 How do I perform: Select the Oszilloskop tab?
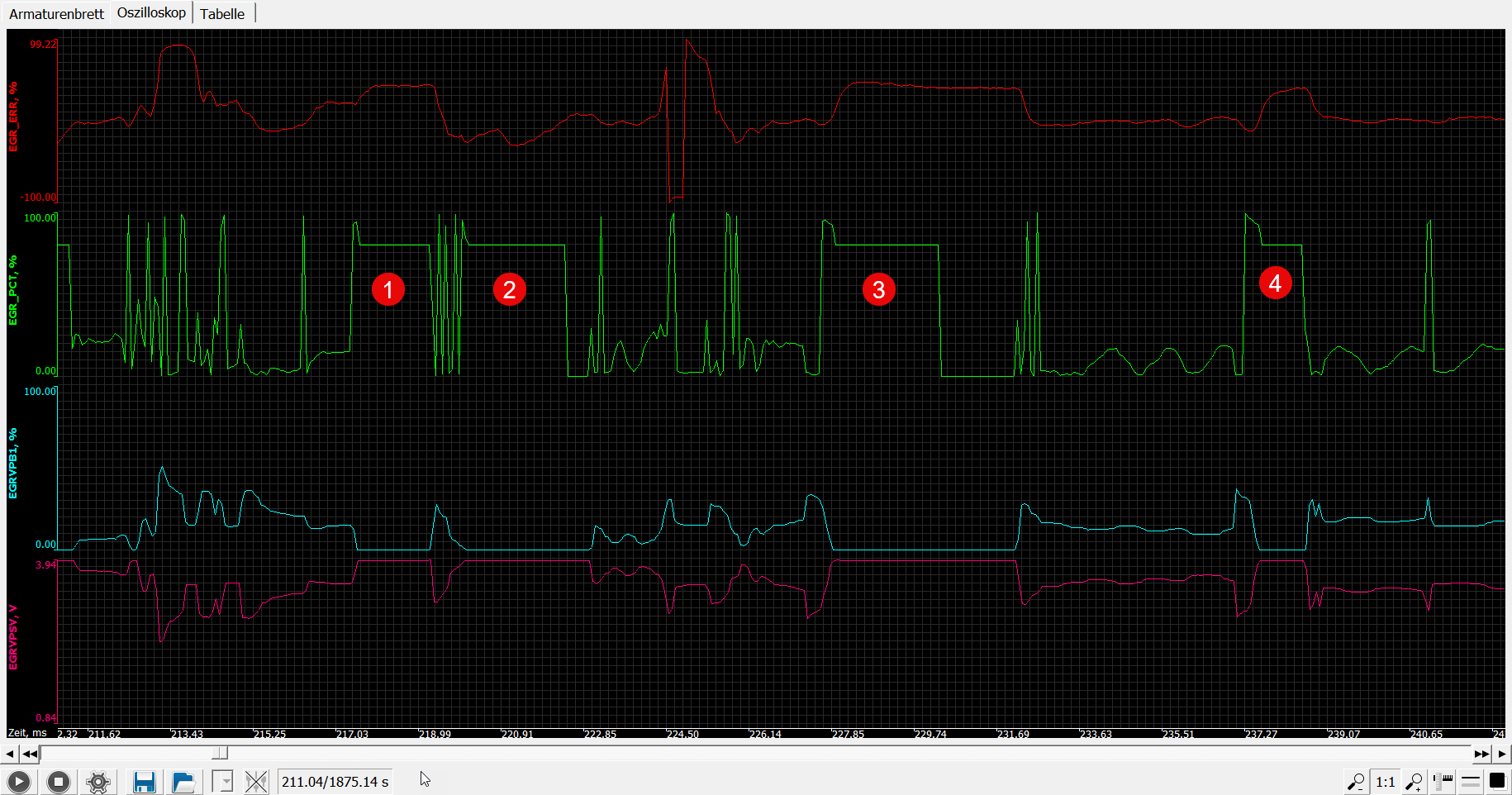(x=151, y=13)
